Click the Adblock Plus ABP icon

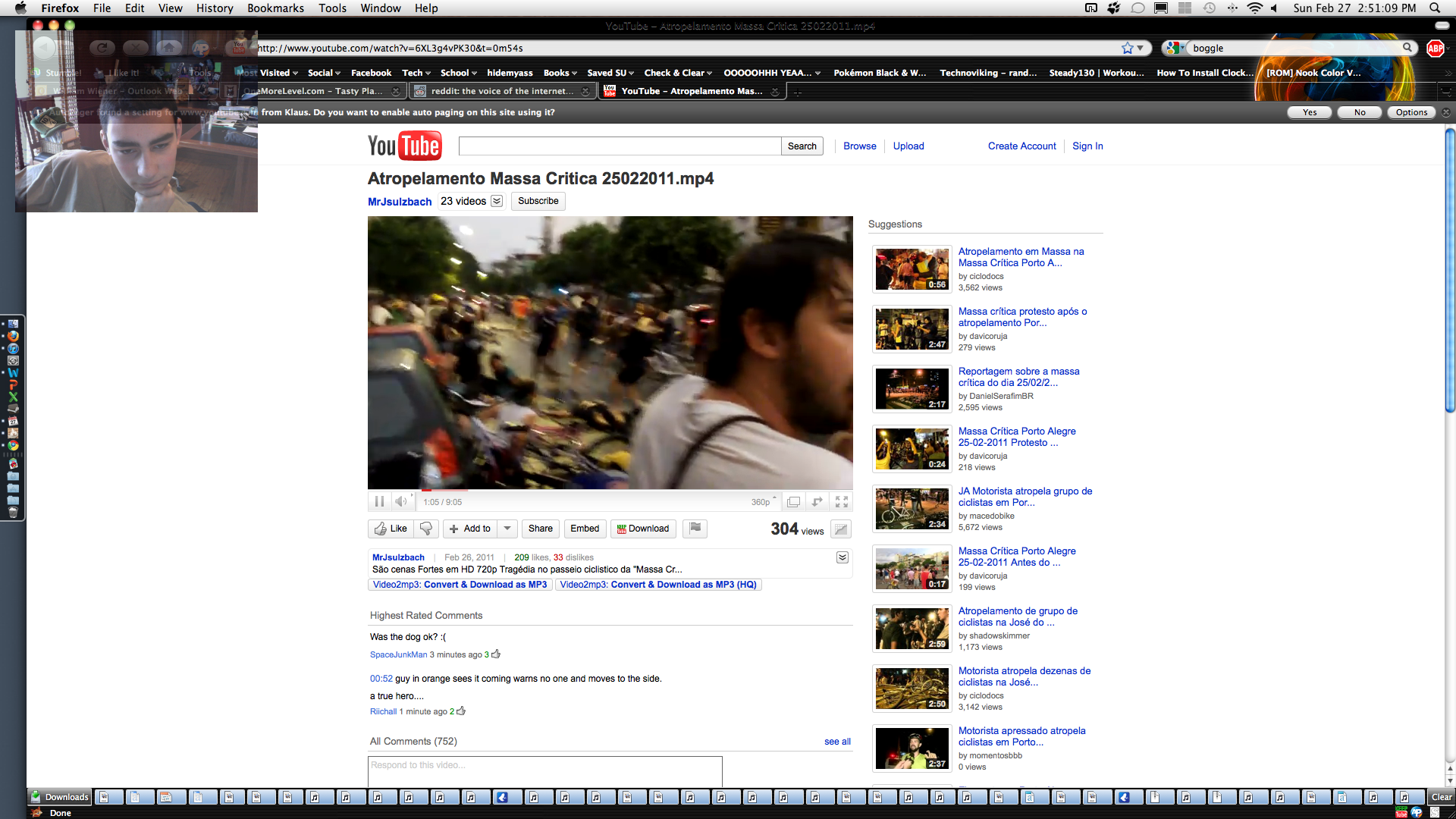(x=1435, y=48)
